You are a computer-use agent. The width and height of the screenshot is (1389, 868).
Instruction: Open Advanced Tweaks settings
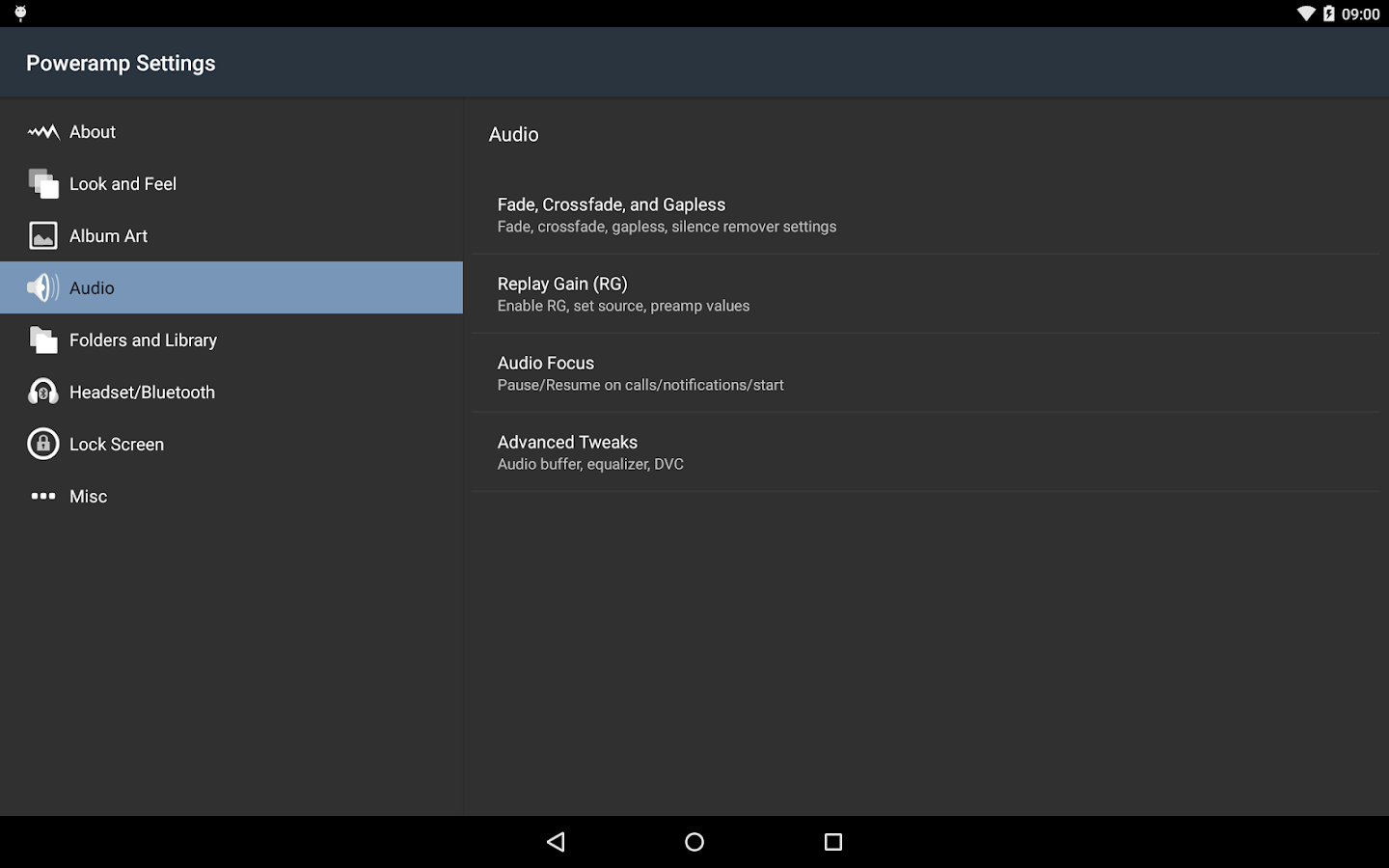tap(926, 452)
